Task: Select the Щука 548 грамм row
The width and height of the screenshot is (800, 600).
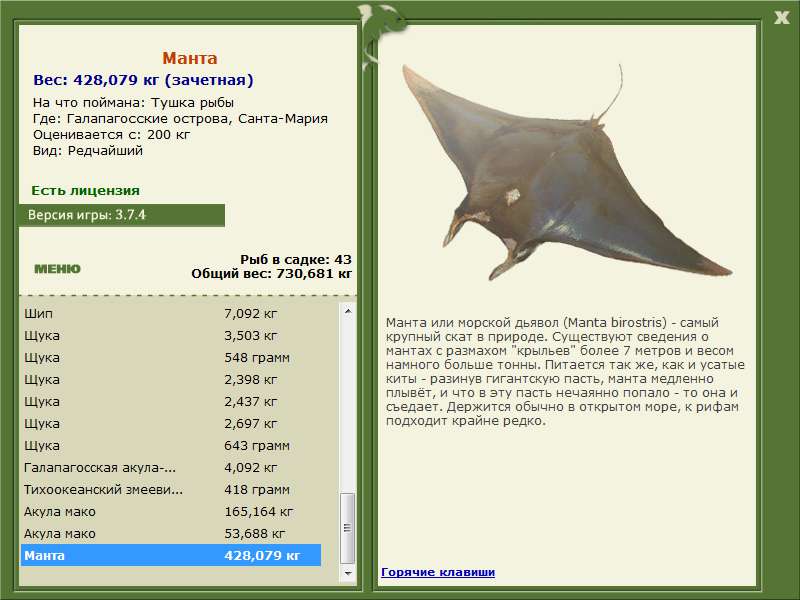Action: pos(171,358)
